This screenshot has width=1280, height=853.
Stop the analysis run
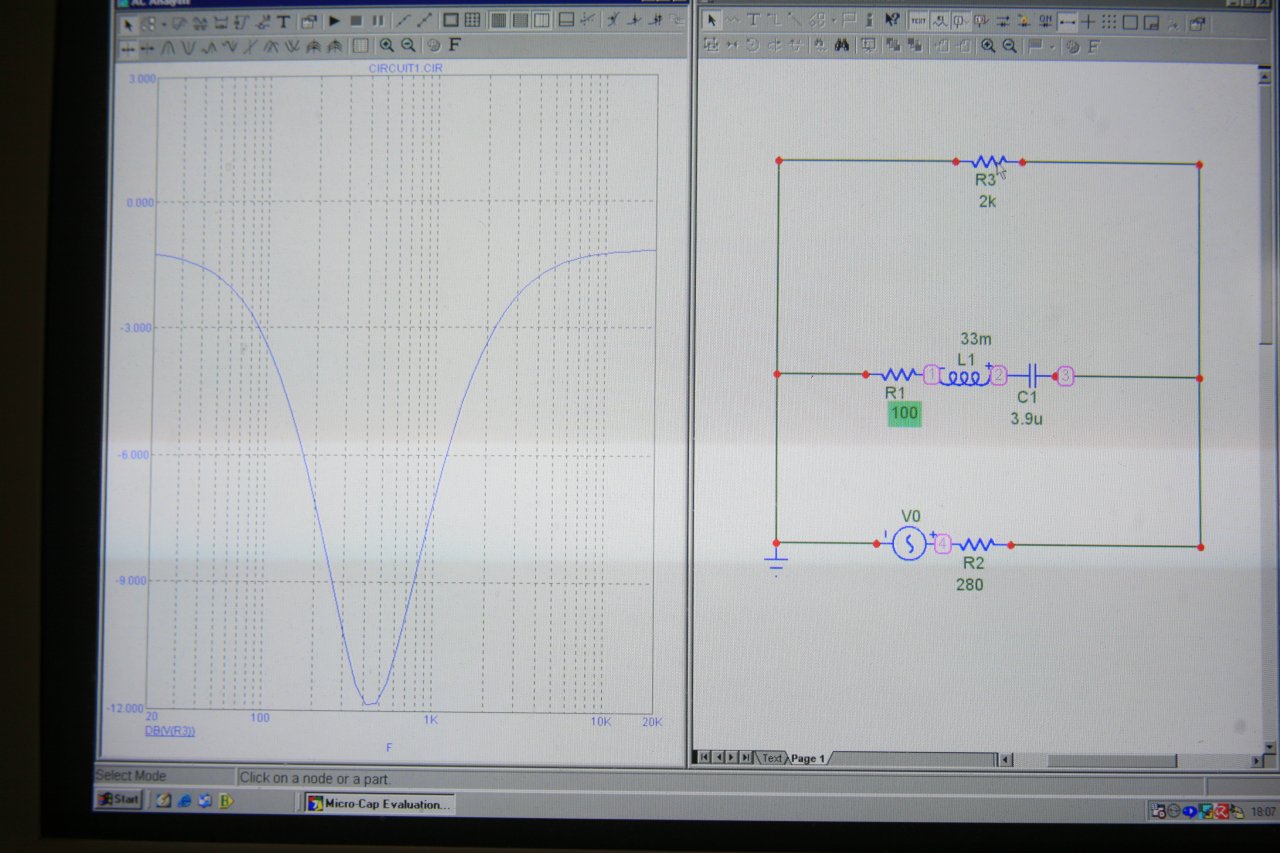tap(356, 21)
